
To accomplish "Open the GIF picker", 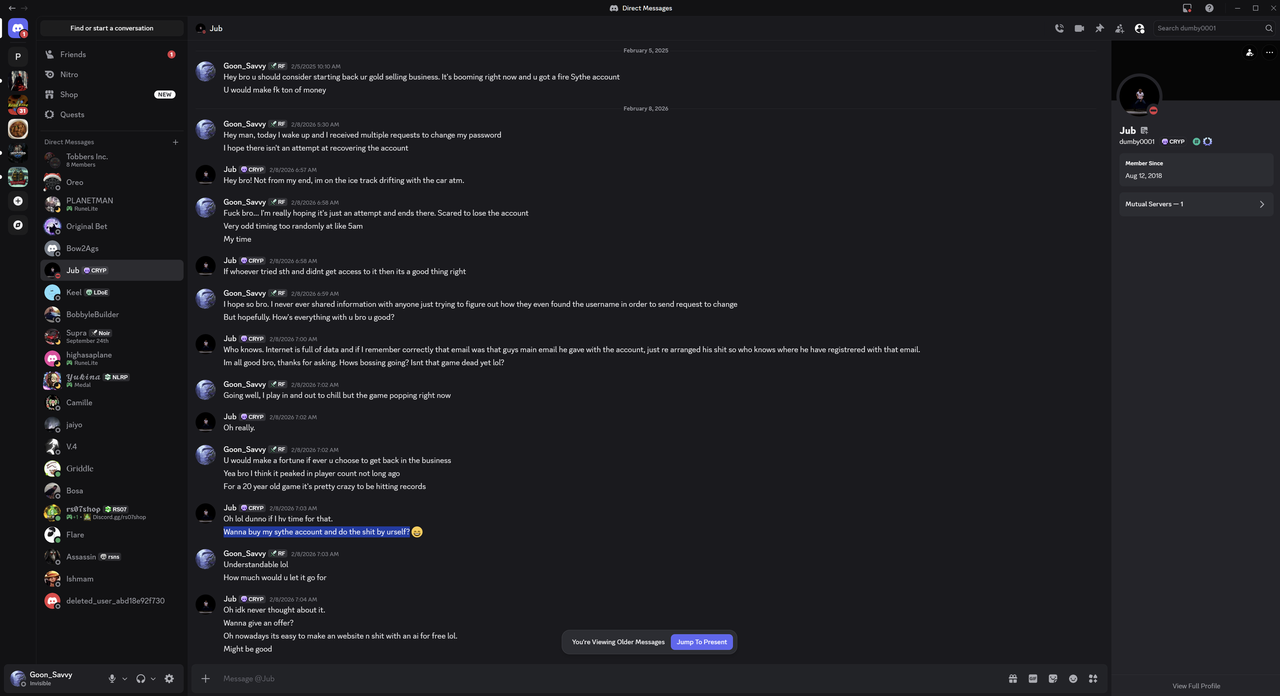I will click(x=1033, y=679).
